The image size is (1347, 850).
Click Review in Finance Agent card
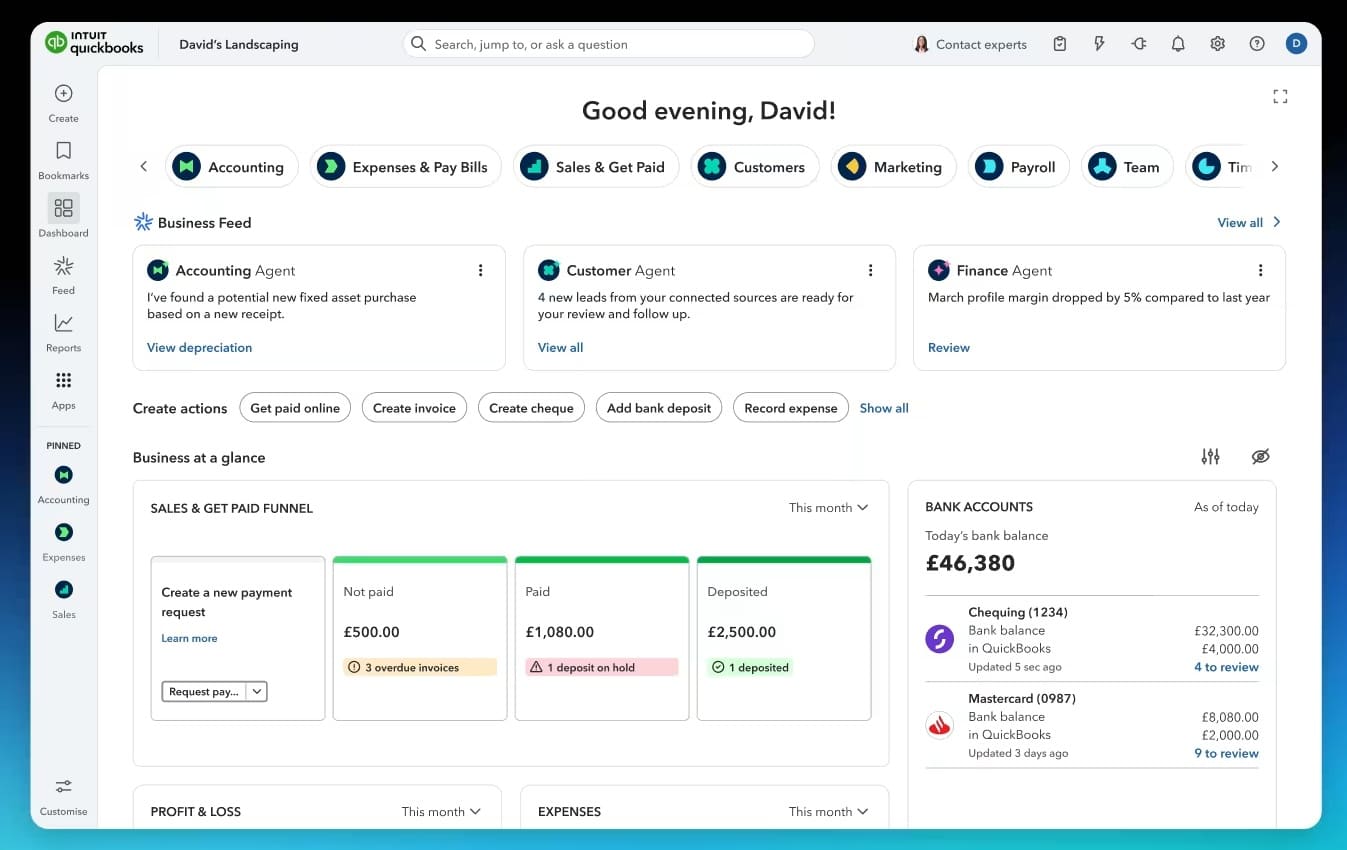coord(949,347)
